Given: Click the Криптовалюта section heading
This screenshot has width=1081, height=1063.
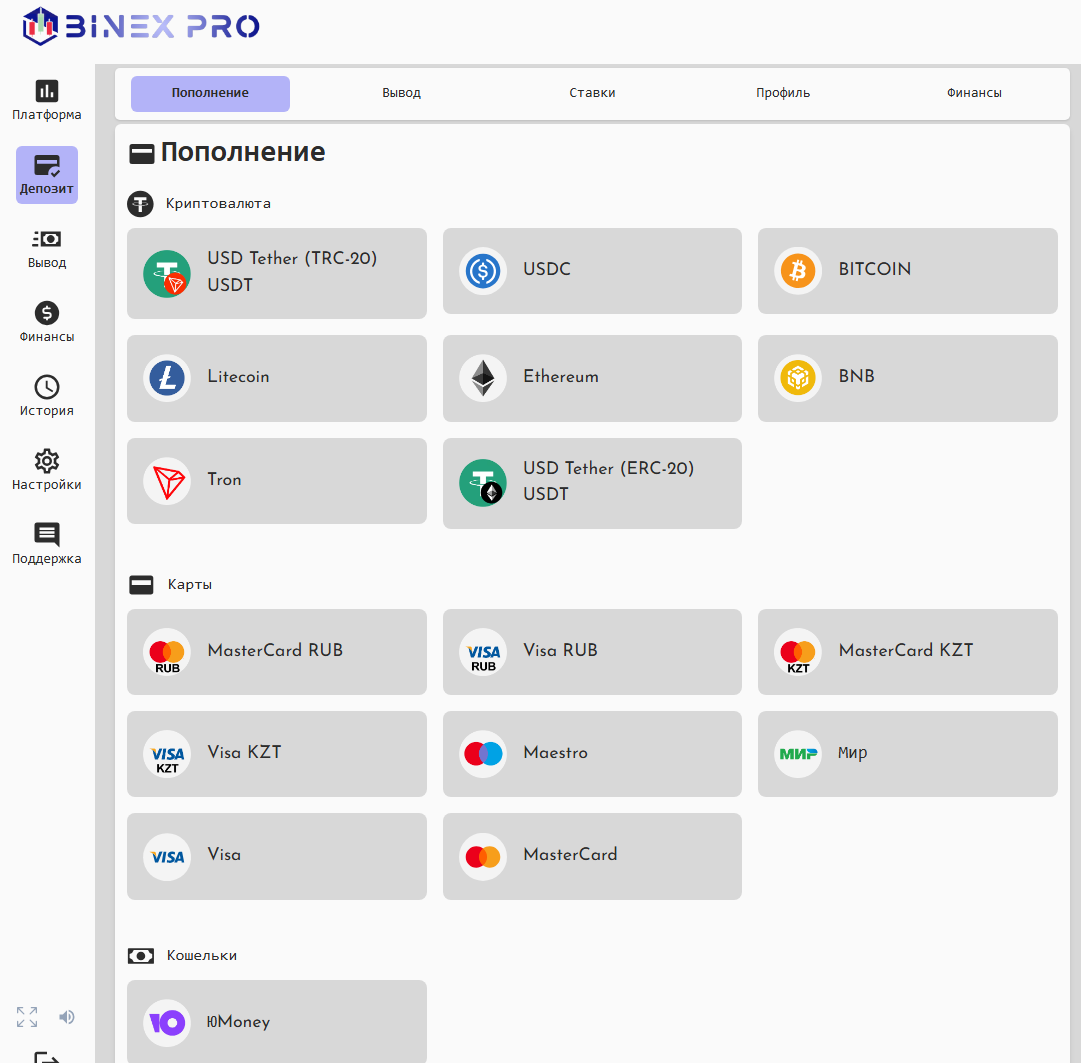Looking at the screenshot, I should click(x=218, y=203).
